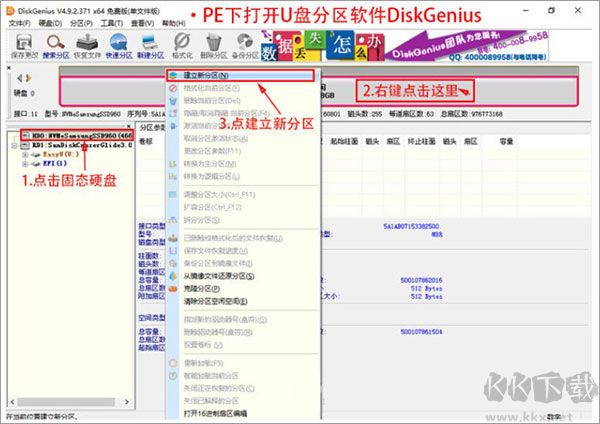
Task: Choose 清除分区空闲空间(E) in context menu
Action: click(215, 301)
